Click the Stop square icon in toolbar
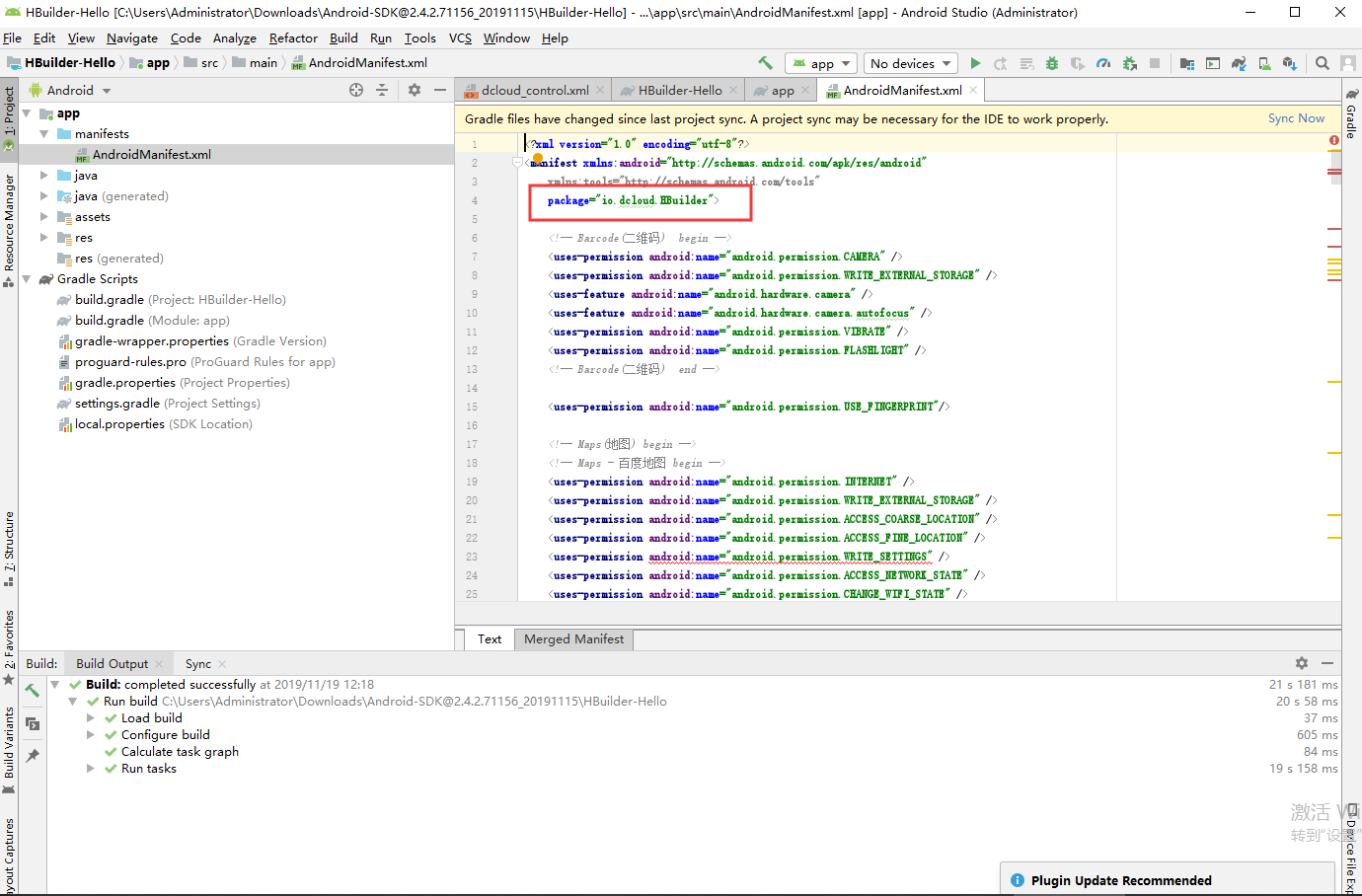 1155,63
